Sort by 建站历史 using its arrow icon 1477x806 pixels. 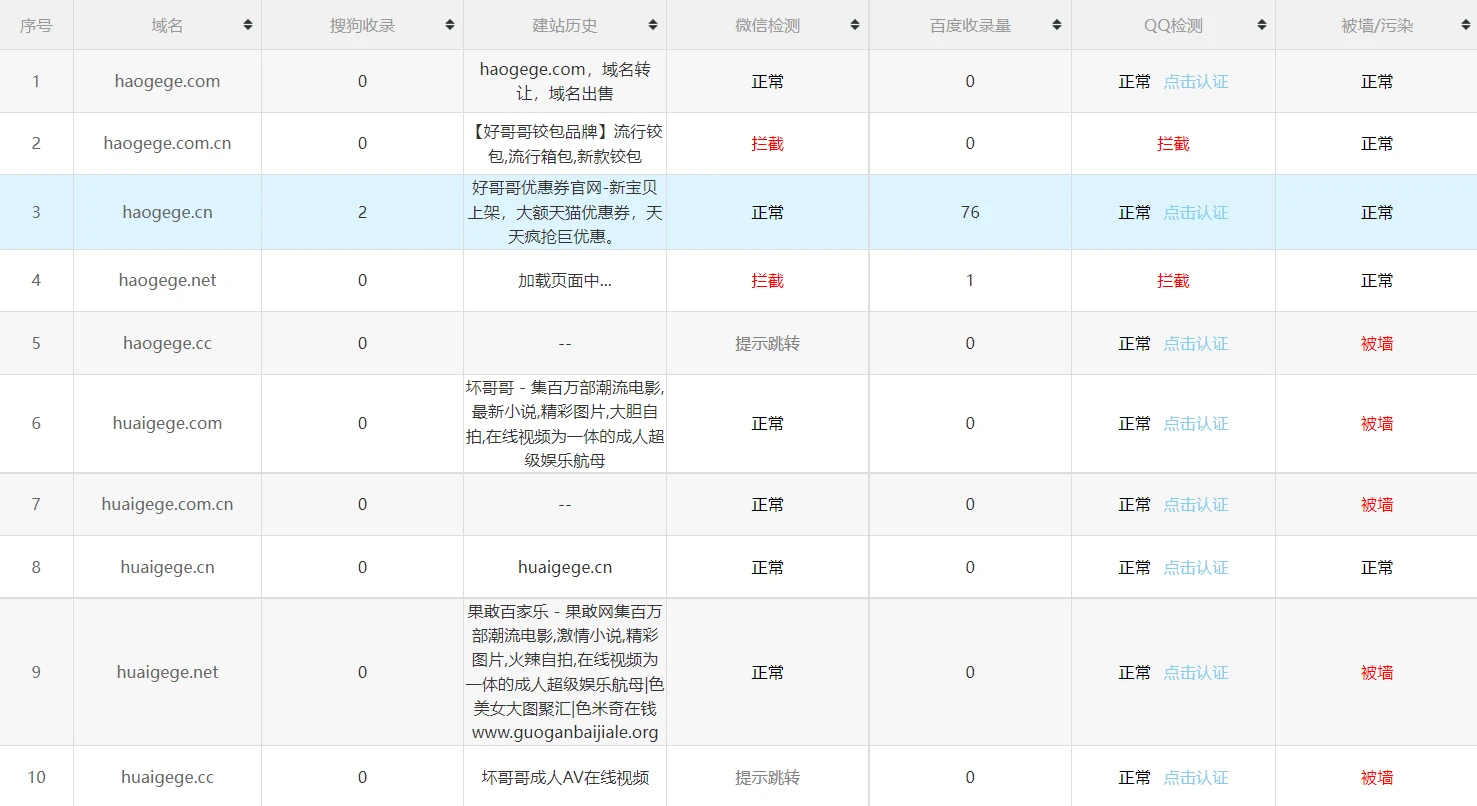653,25
